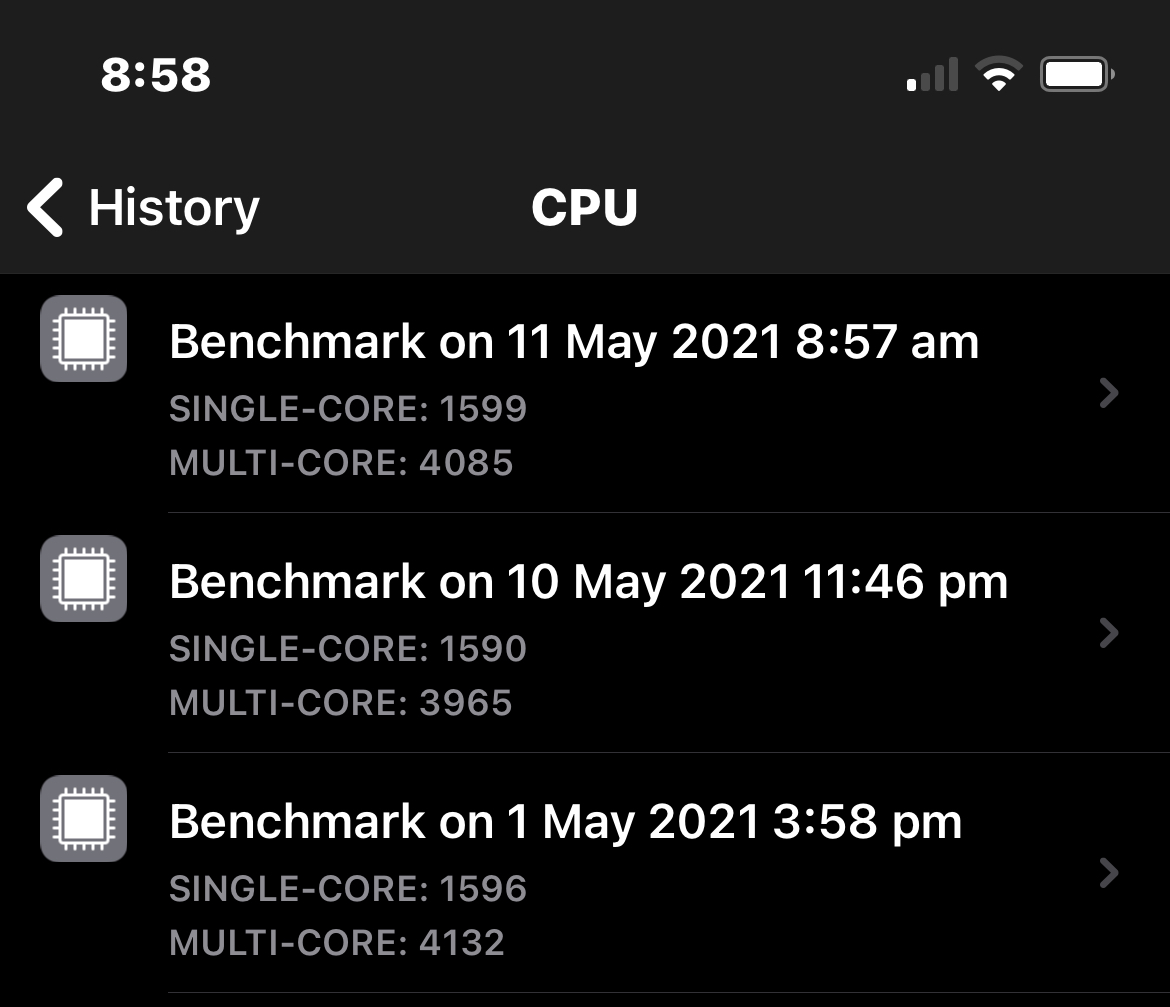Open Benchmark on 11 May 2021 8:57 am
This screenshot has height=1007, width=1170.
click(574, 342)
